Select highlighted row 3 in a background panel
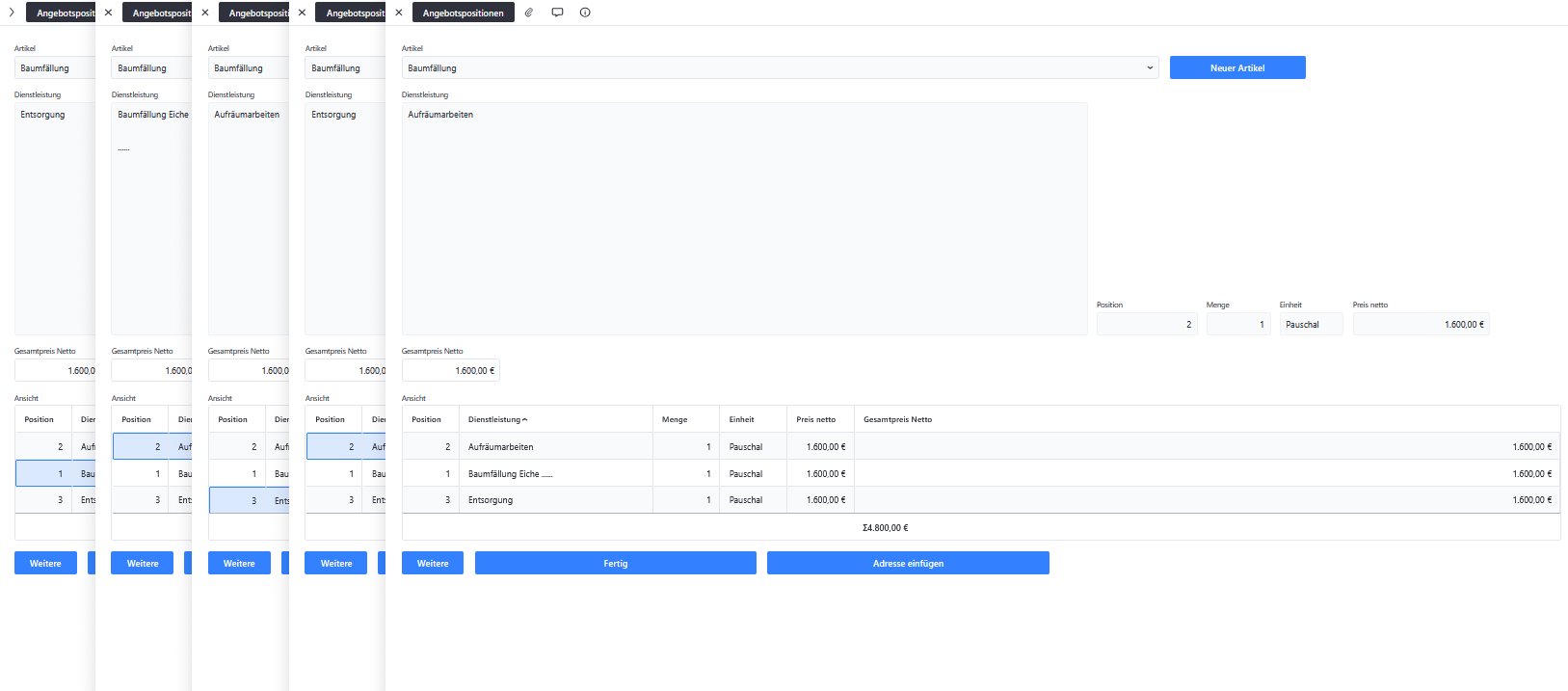 (249, 500)
